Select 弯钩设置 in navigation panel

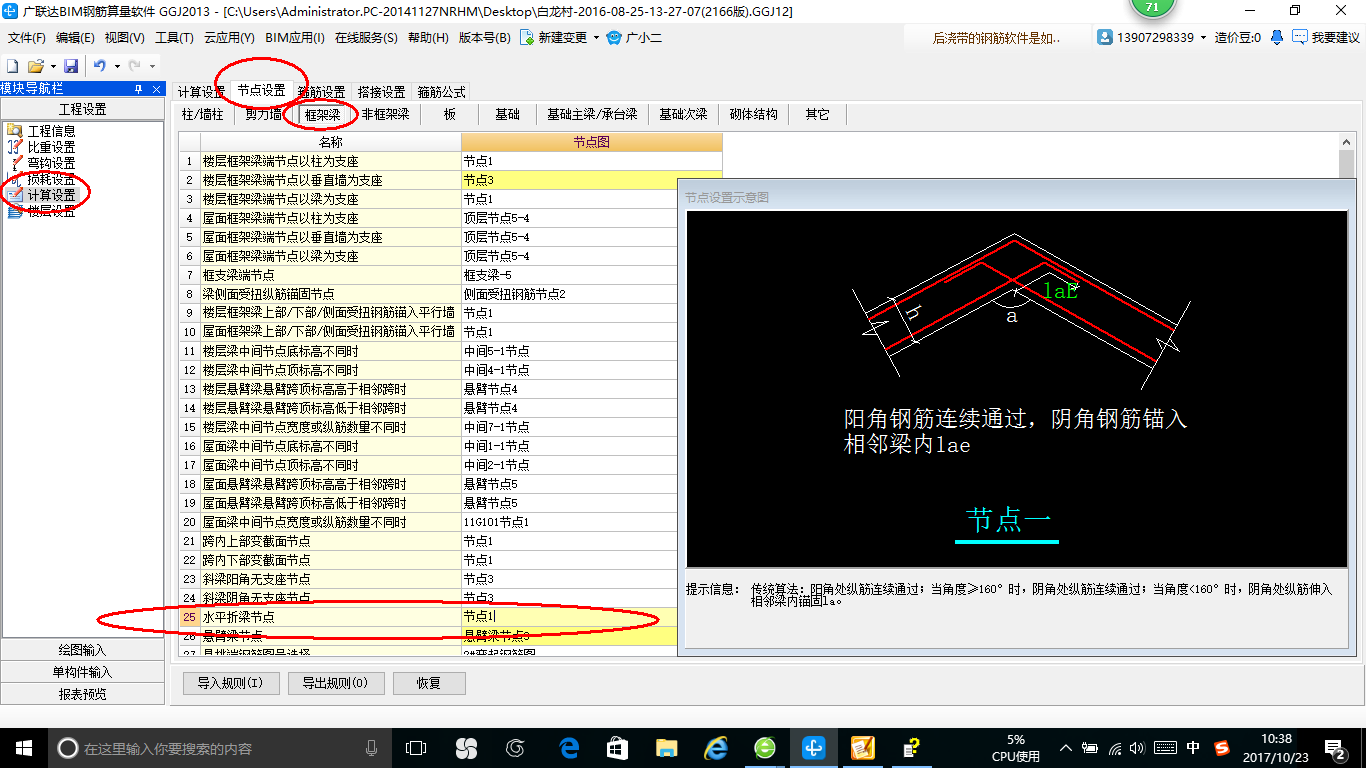51,163
